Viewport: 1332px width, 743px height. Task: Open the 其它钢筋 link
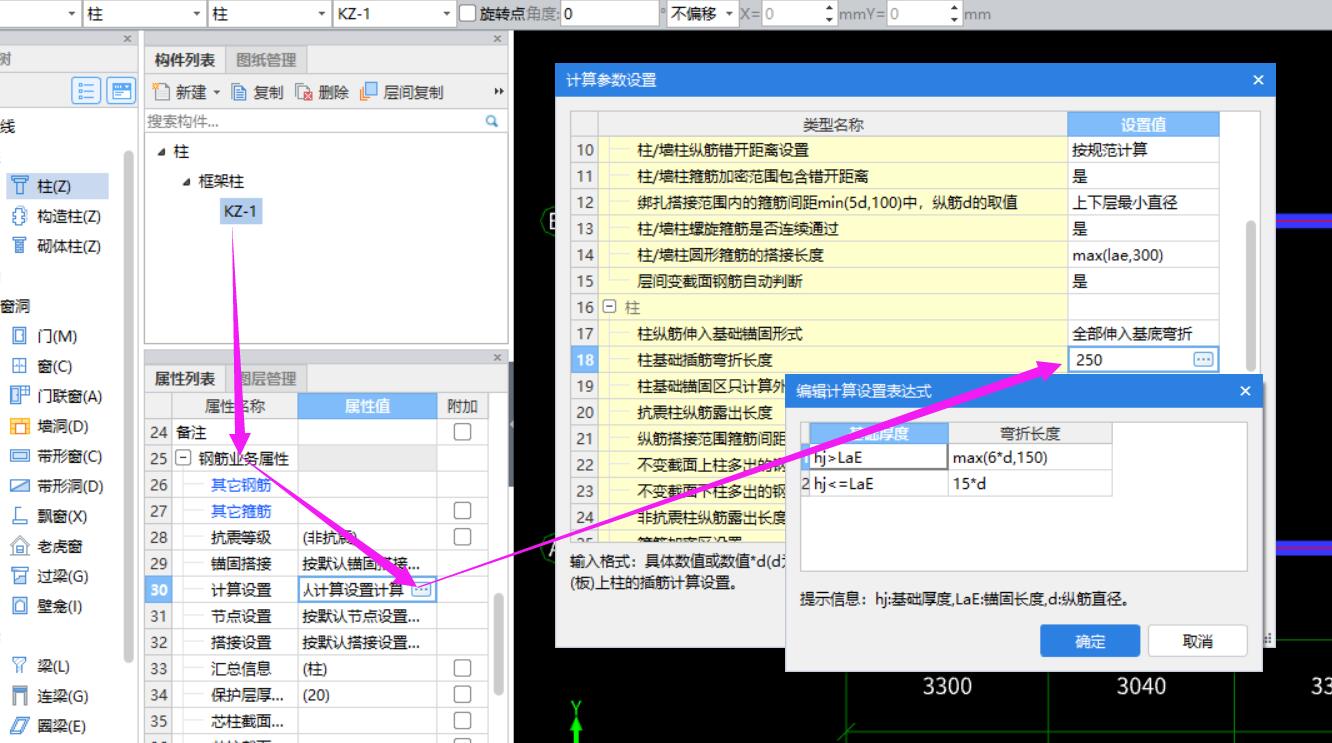(241, 485)
